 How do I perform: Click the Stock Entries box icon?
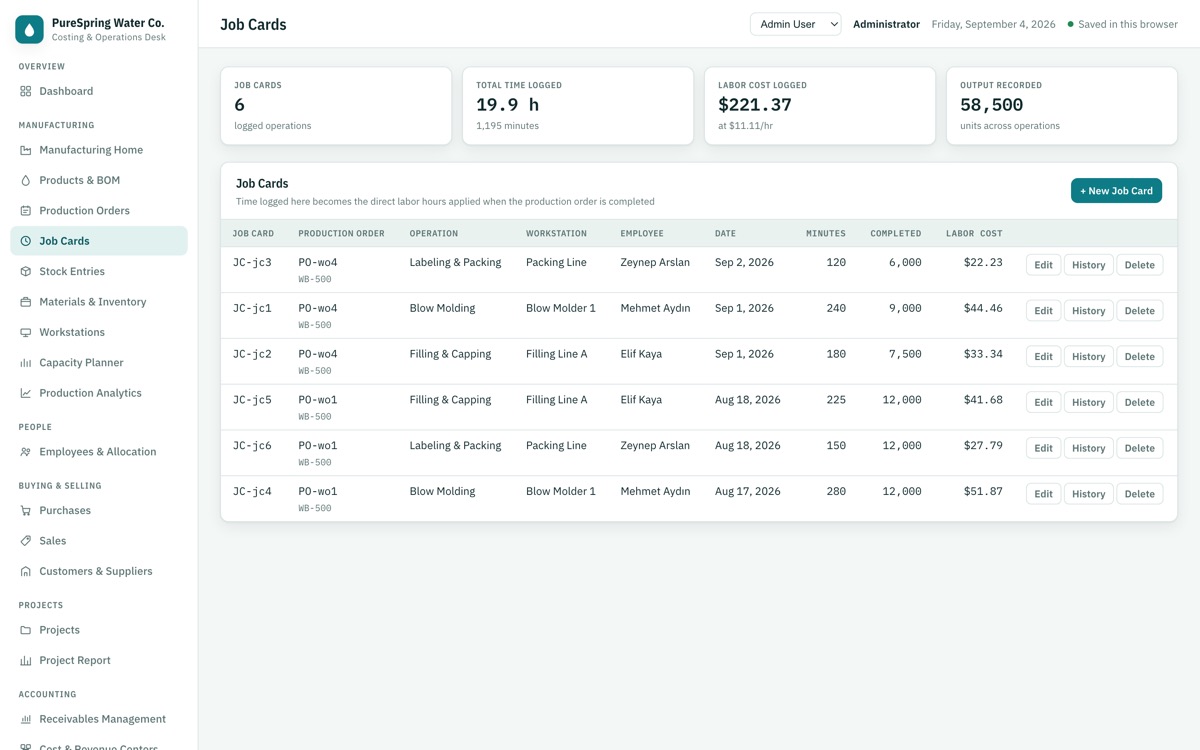pyautogui.click(x=26, y=271)
